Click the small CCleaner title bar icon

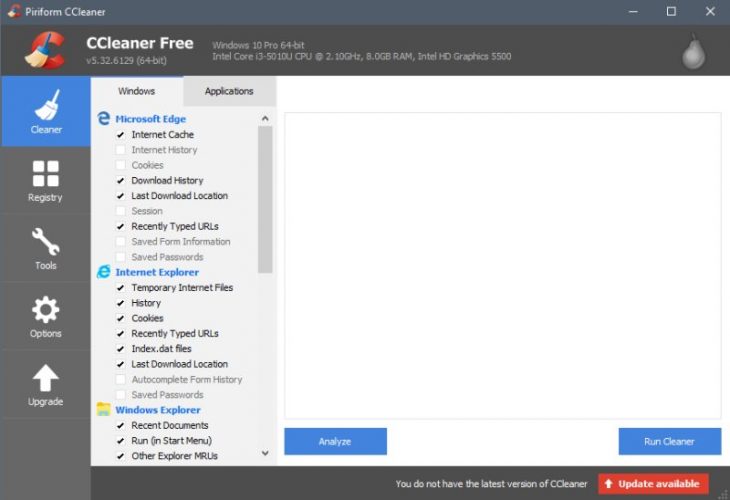(14, 11)
